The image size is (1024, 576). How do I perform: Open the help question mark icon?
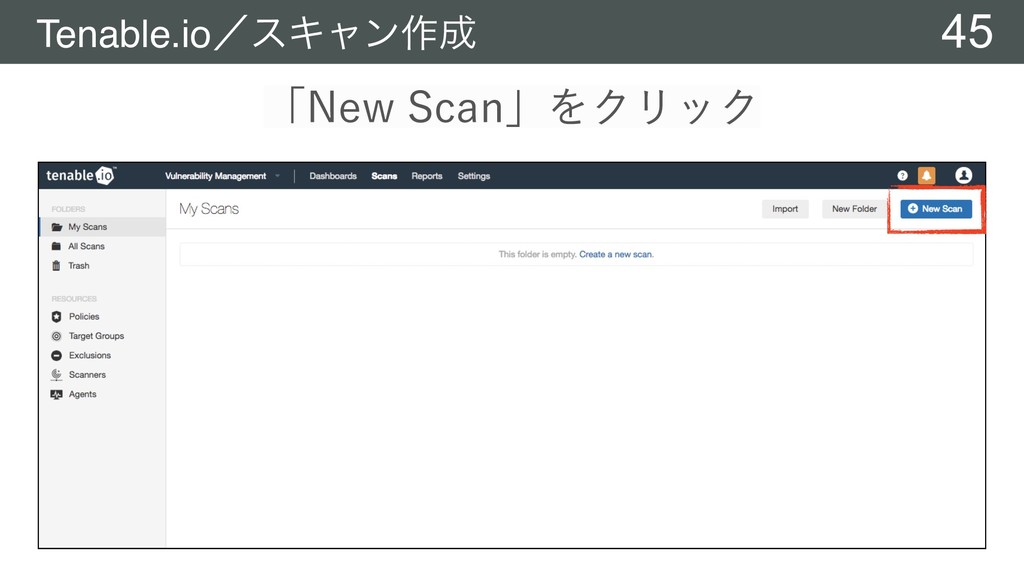[x=903, y=176]
